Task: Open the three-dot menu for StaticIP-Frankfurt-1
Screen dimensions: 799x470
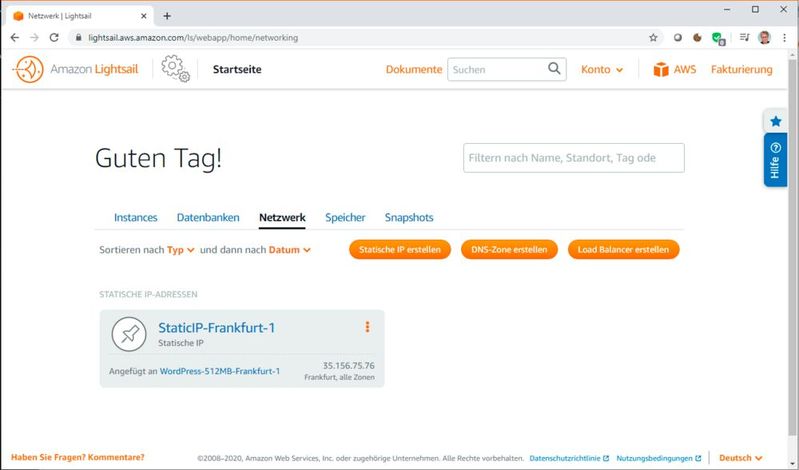Action: 367,327
